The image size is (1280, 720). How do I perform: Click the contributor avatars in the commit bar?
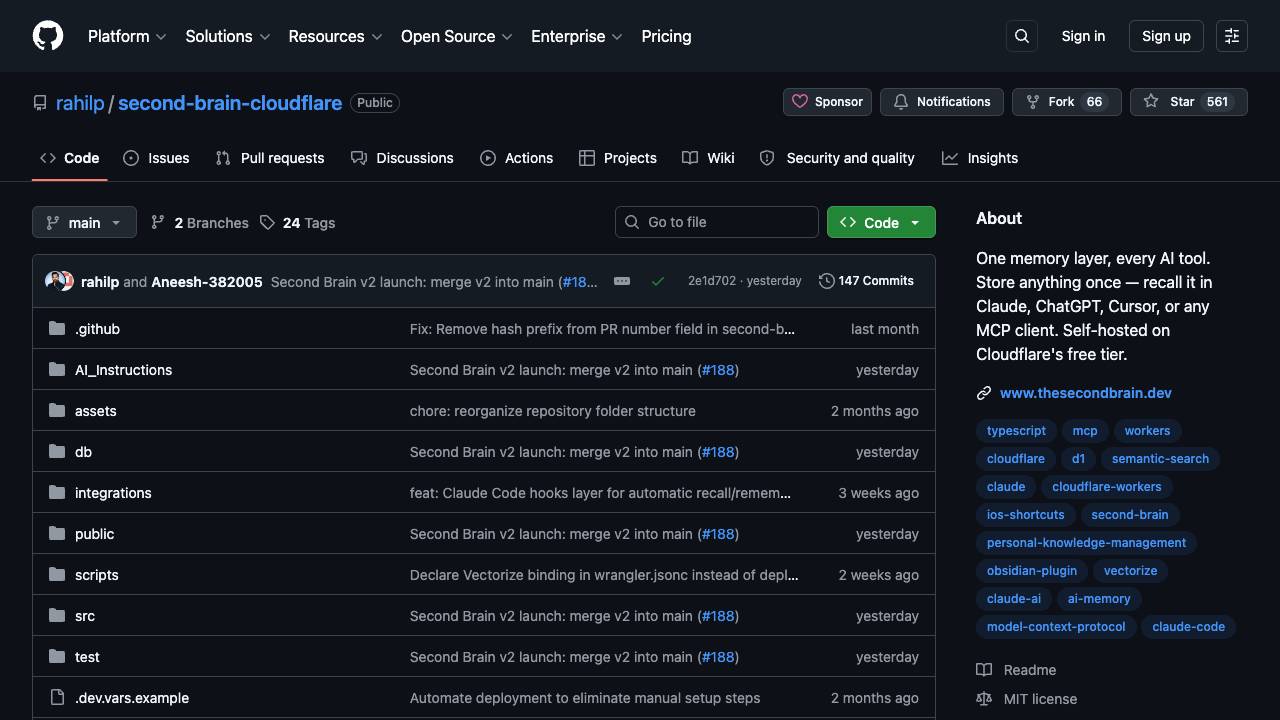[59, 281]
